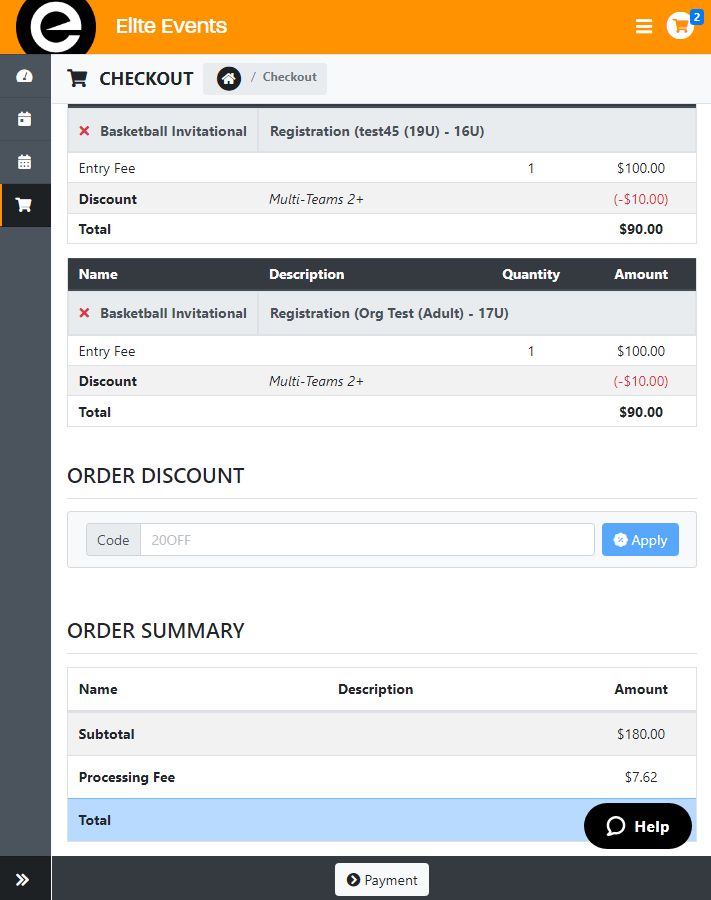Open the hamburger navigation menu

pos(643,27)
